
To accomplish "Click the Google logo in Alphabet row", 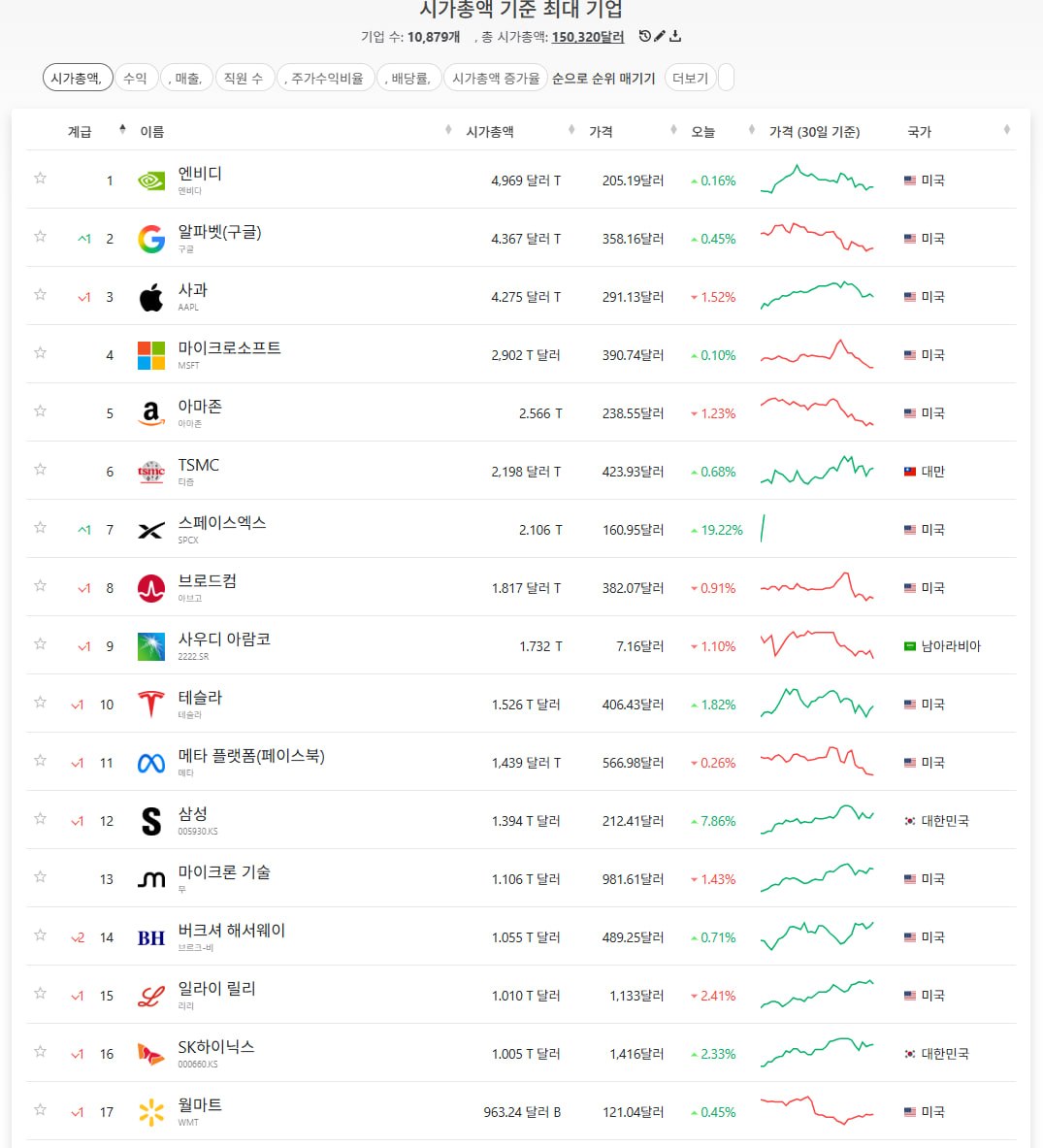I will click(x=151, y=239).
